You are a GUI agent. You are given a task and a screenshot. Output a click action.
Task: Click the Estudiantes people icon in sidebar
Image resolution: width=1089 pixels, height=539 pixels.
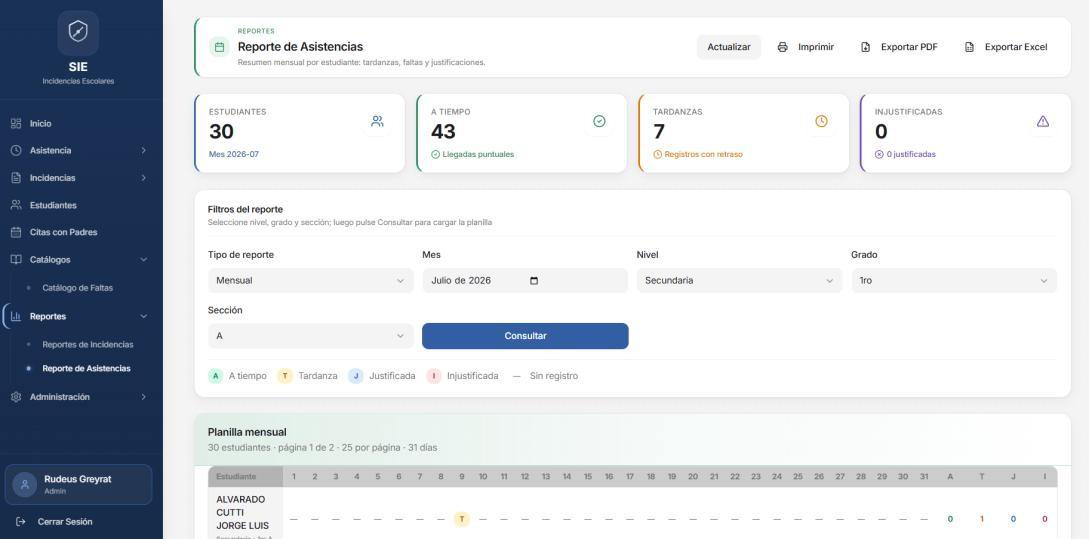(16, 205)
